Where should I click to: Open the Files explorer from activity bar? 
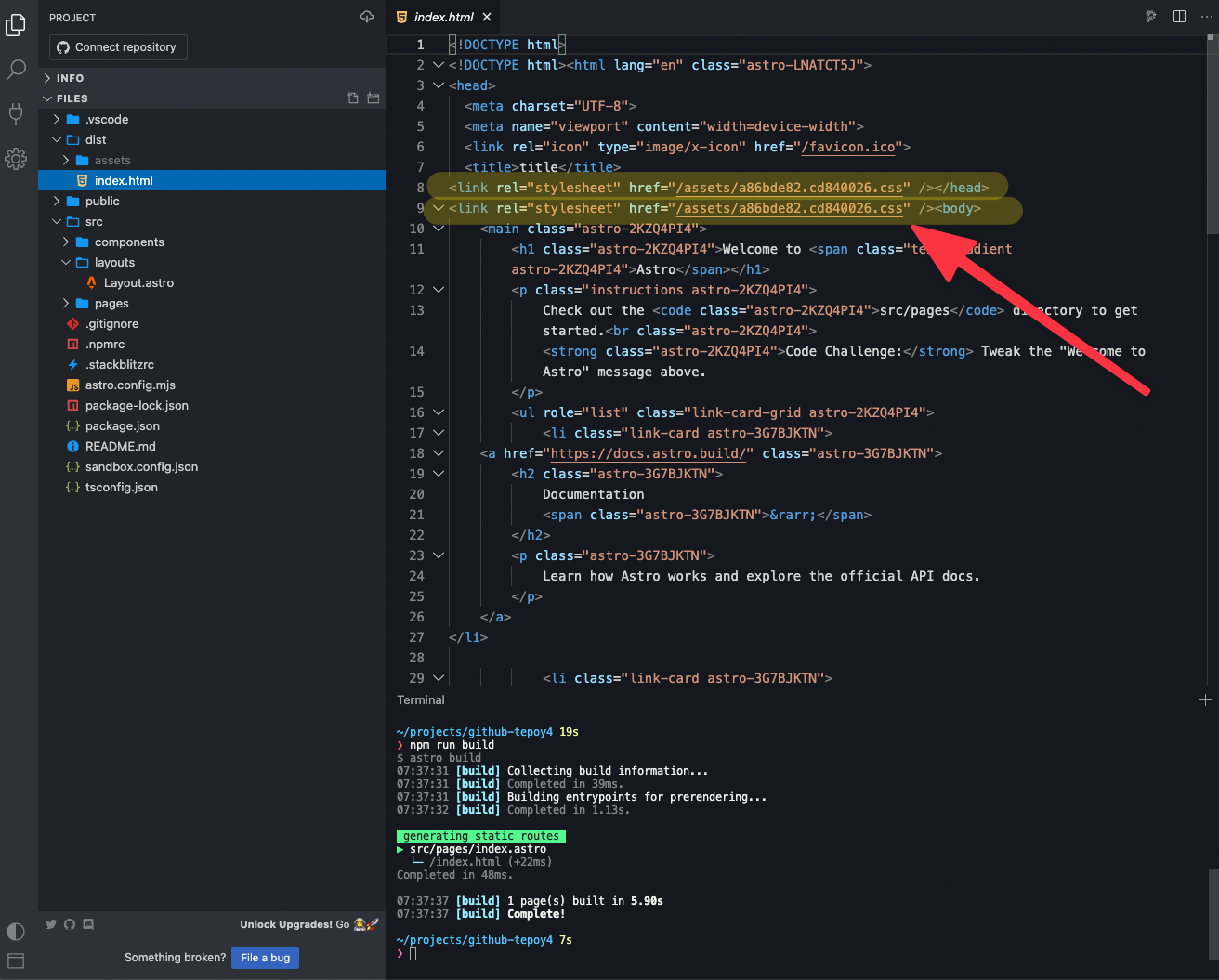point(16,25)
